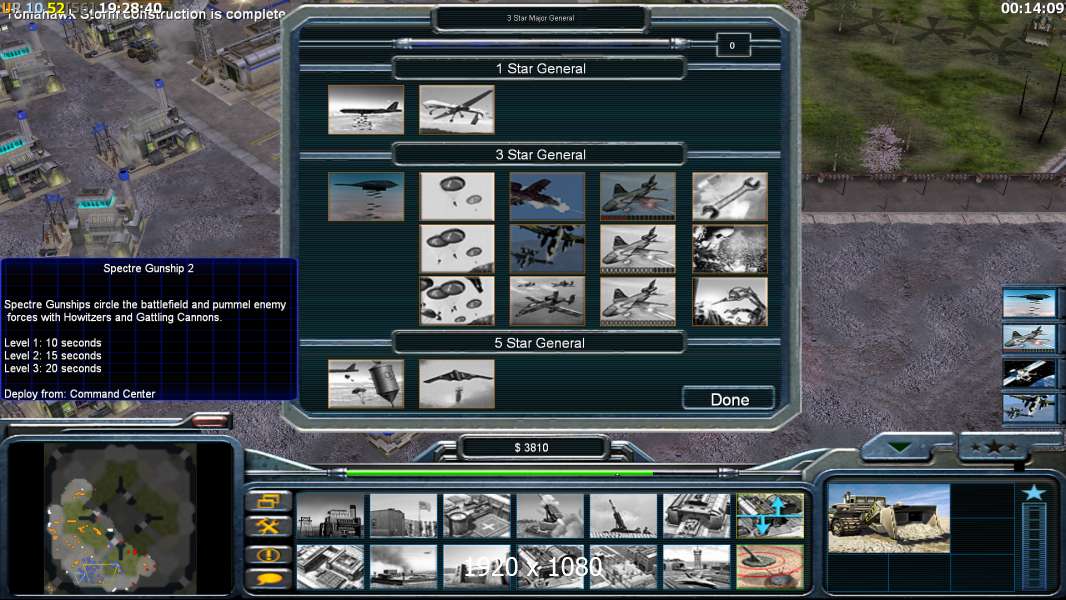Activate the A-10 strike shortcut on right edge

pos(1029,408)
